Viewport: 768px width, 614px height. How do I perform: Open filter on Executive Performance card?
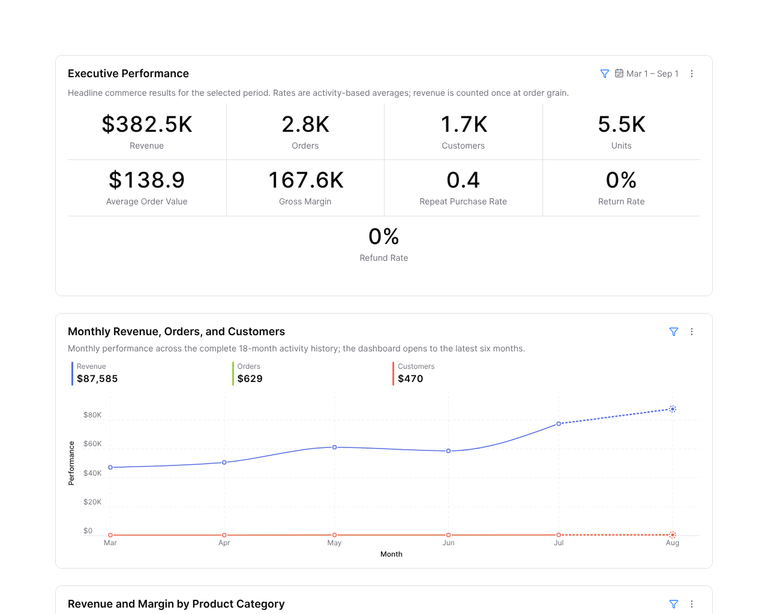tap(604, 73)
